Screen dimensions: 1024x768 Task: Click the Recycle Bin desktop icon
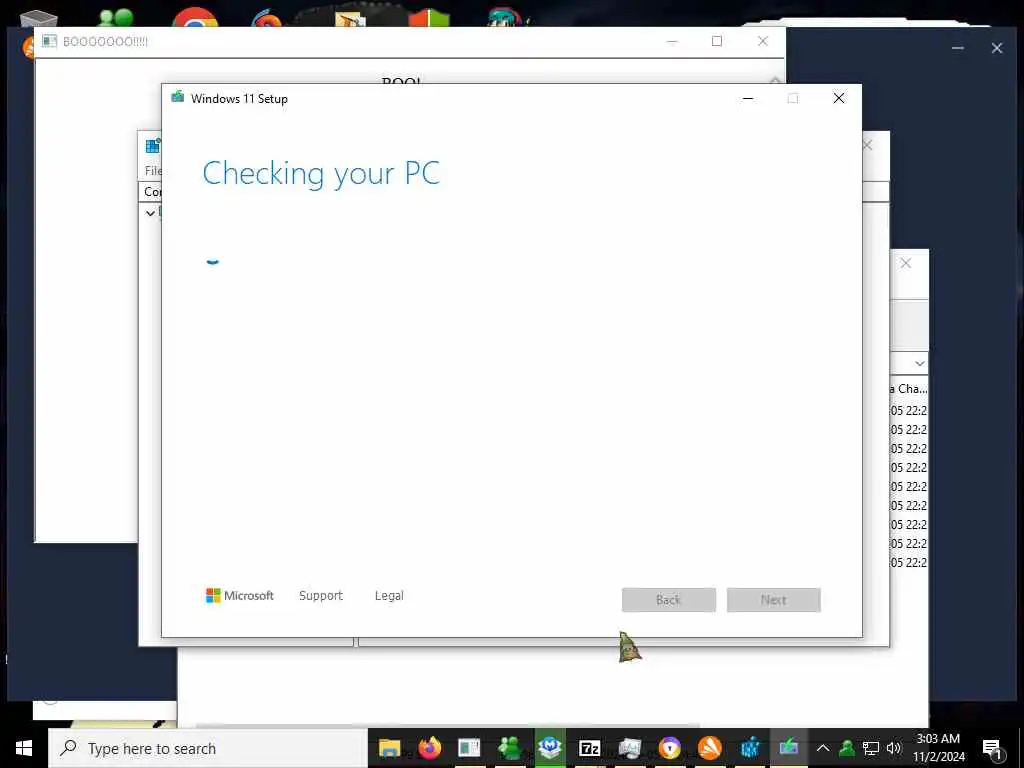(x=39, y=18)
